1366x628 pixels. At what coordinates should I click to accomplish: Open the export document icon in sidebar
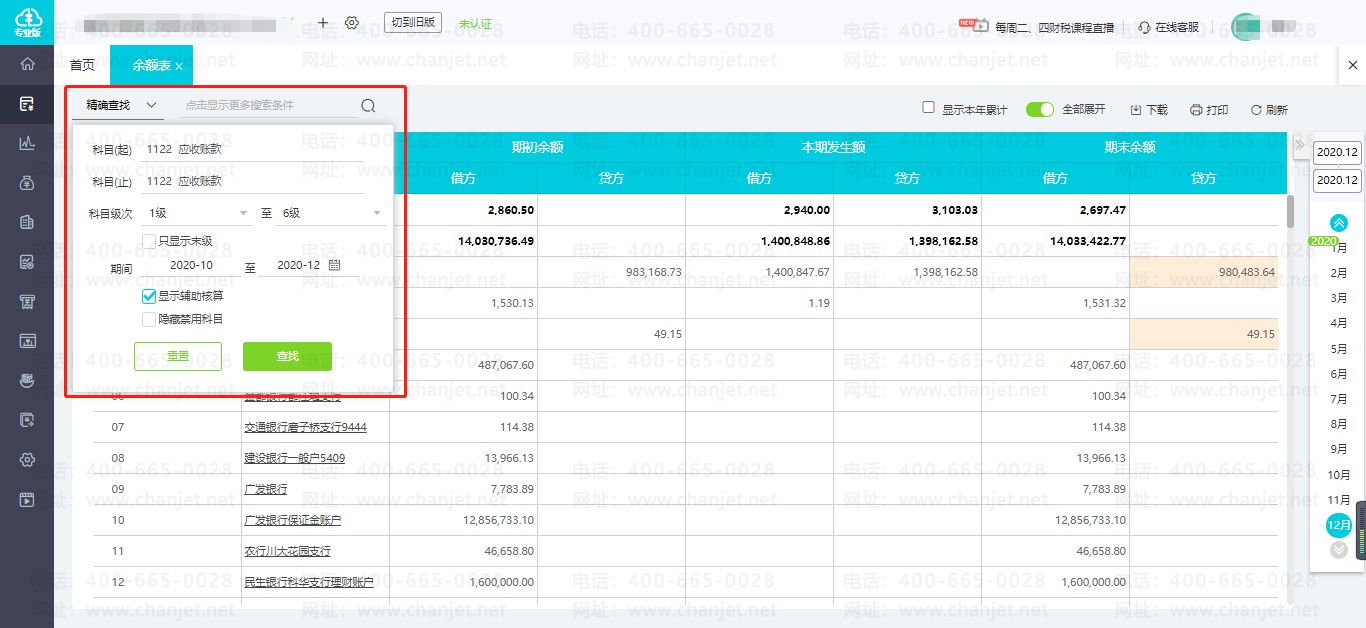(x=27, y=420)
